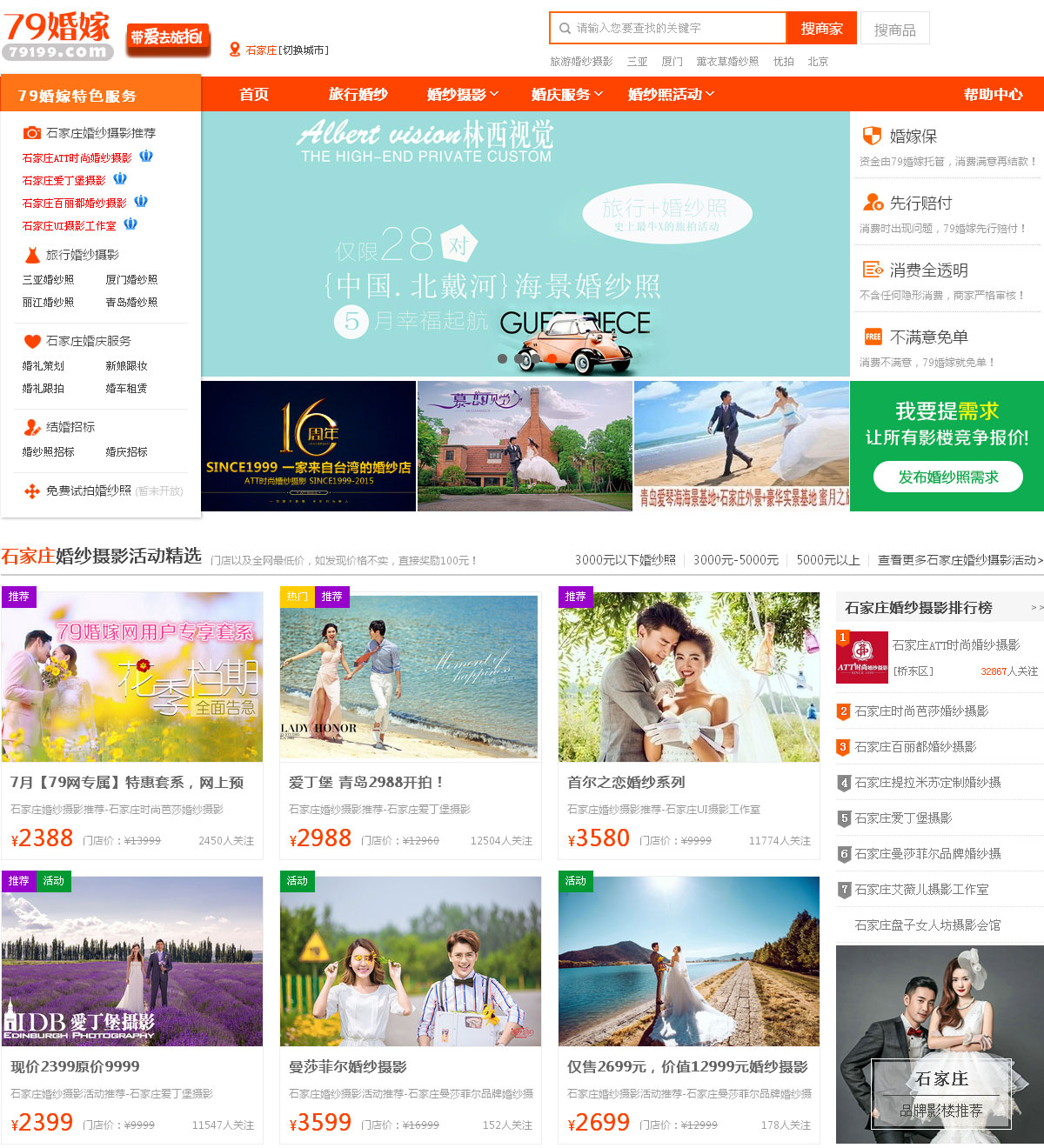This screenshot has width=1044, height=1148.
Task: Click the 婚嫁保 shield icon
Action: (872, 136)
